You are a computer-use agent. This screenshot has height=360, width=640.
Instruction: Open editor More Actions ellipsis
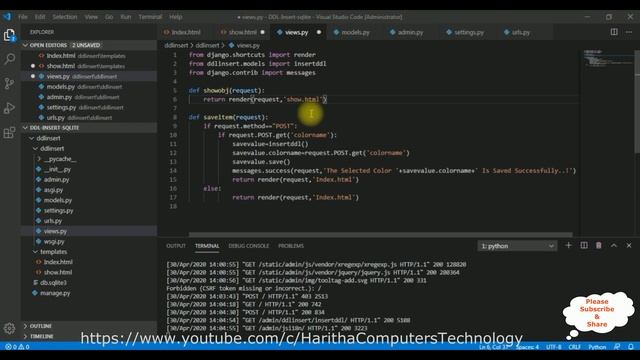point(629,32)
